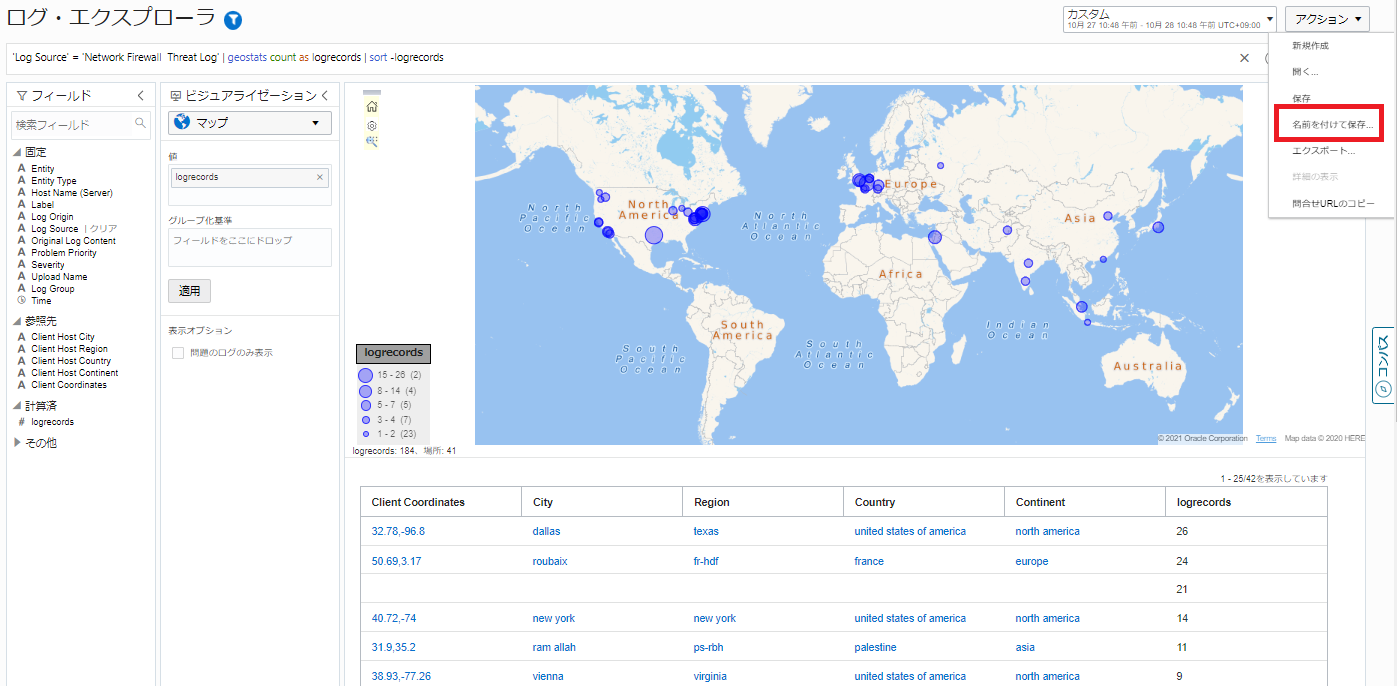The image size is (1397, 686).
Task: Click the blue filter icon beside the page title
Action: pyautogui.click(x=233, y=20)
